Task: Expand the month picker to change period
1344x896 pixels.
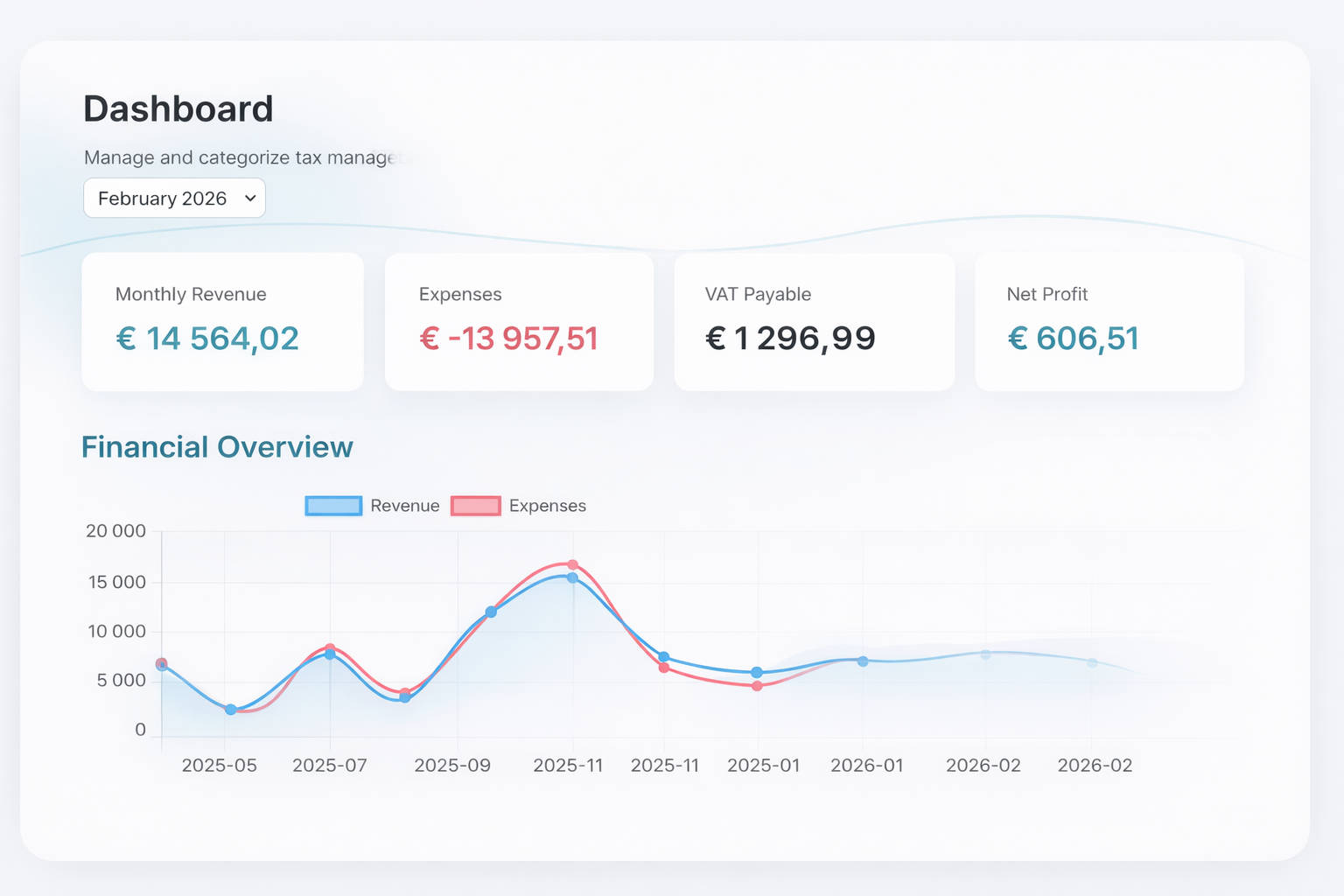Action: click(x=173, y=198)
